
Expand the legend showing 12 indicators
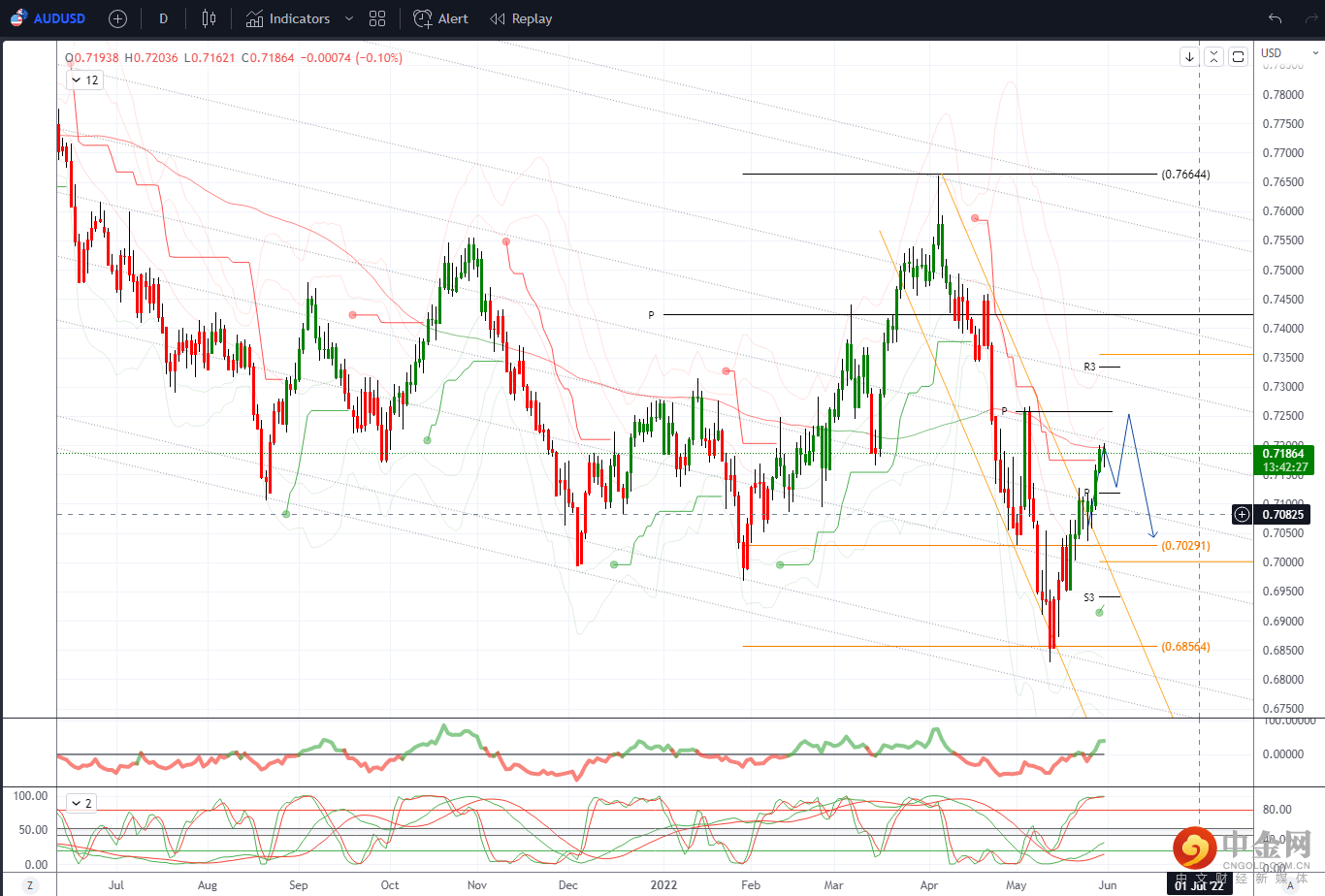pos(84,80)
